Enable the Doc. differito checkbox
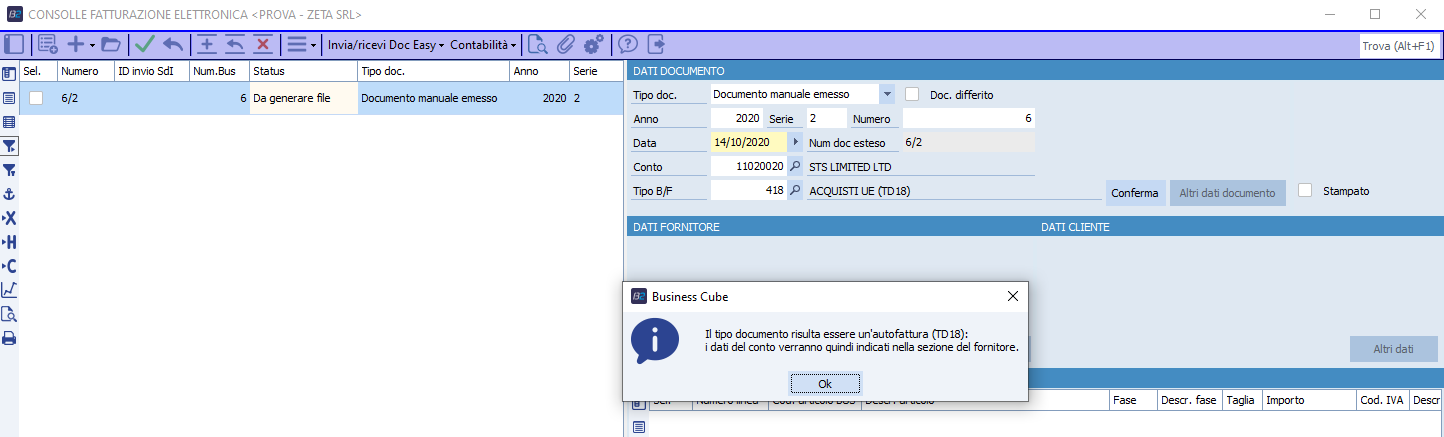The width and height of the screenshot is (1444, 437). 912,94
